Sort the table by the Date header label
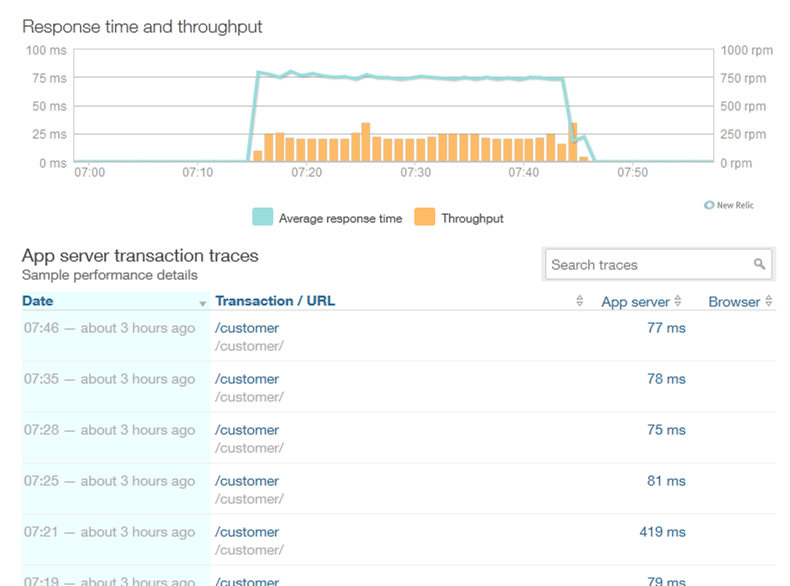The height and width of the screenshot is (586, 790). click(38, 301)
